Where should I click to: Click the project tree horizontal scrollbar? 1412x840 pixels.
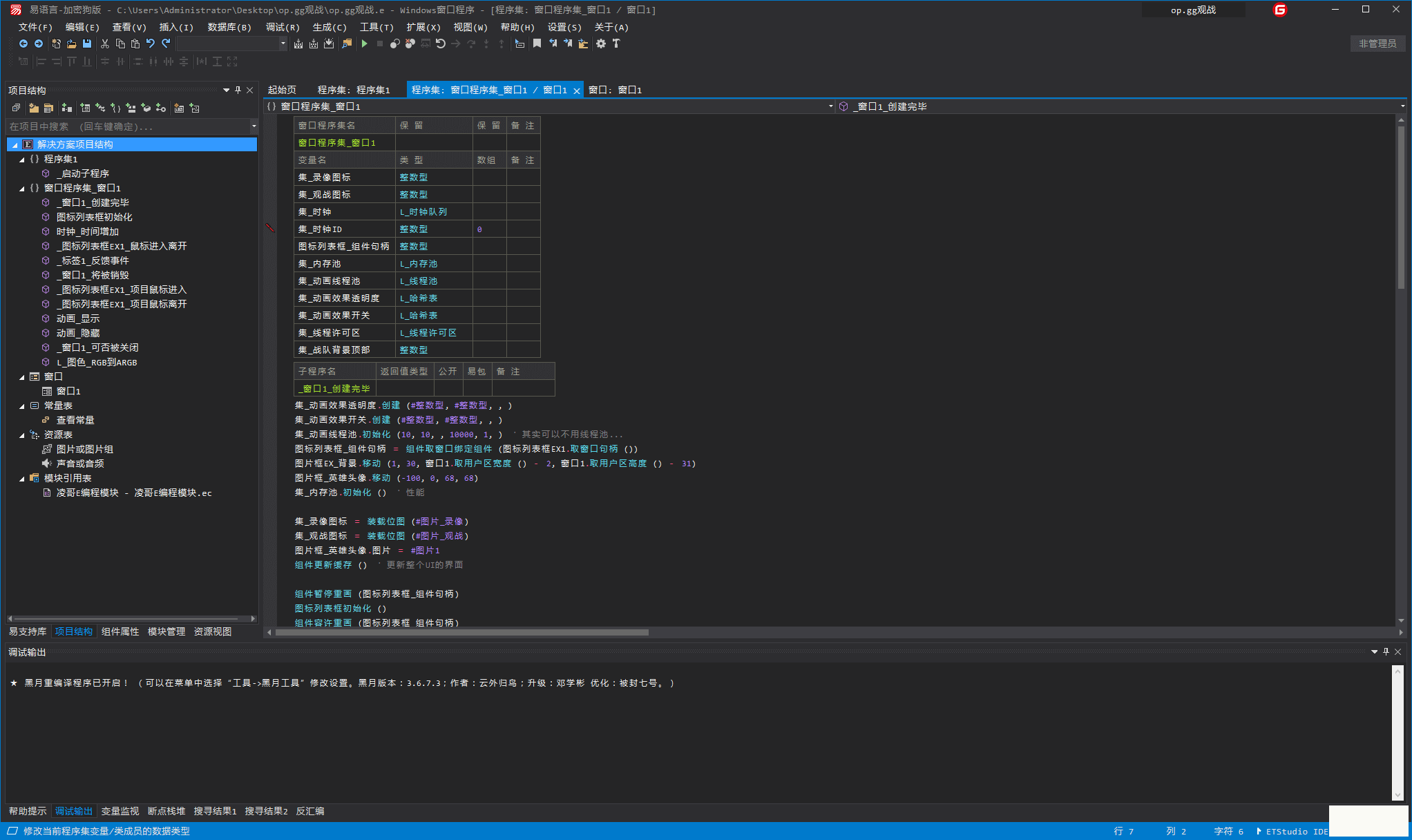click(131, 618)
